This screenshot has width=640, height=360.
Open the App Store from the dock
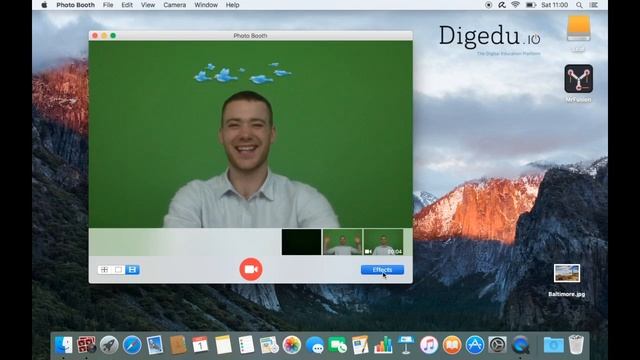[474, 345]
